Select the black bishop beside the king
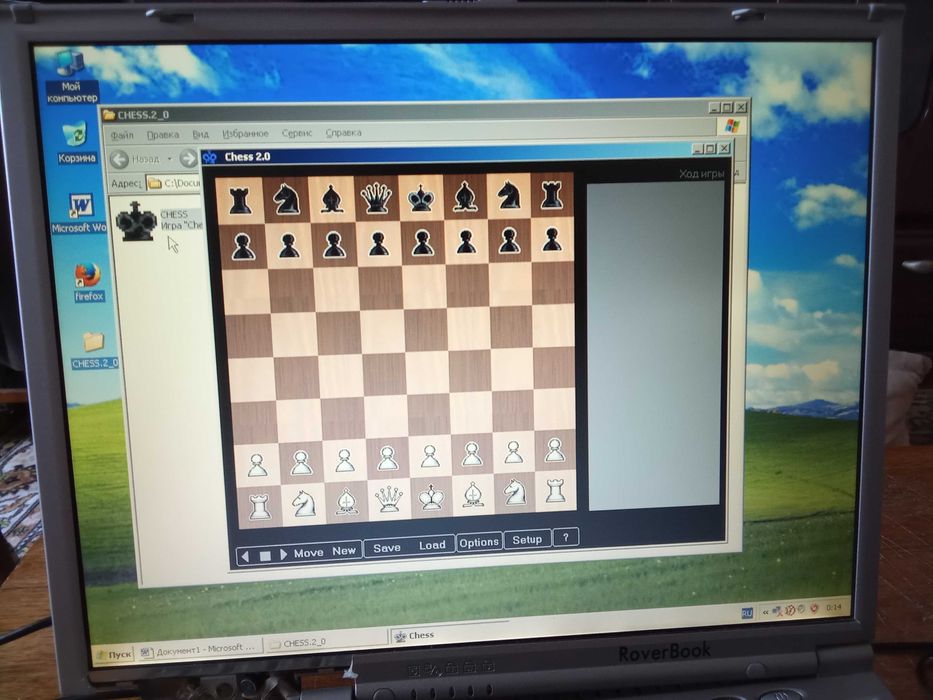Screen dimensions: 933x700 [x=465, y=196]
